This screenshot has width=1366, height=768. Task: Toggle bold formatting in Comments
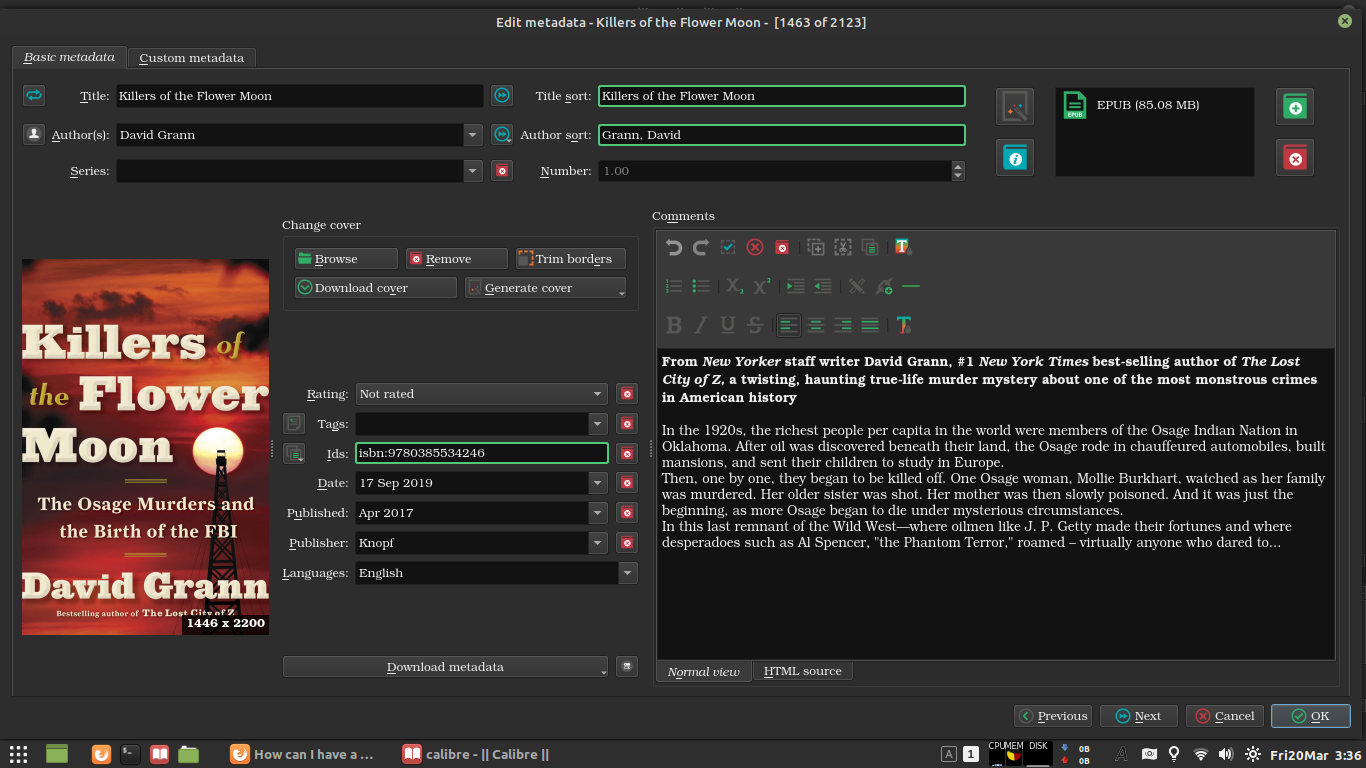[674, 325]
